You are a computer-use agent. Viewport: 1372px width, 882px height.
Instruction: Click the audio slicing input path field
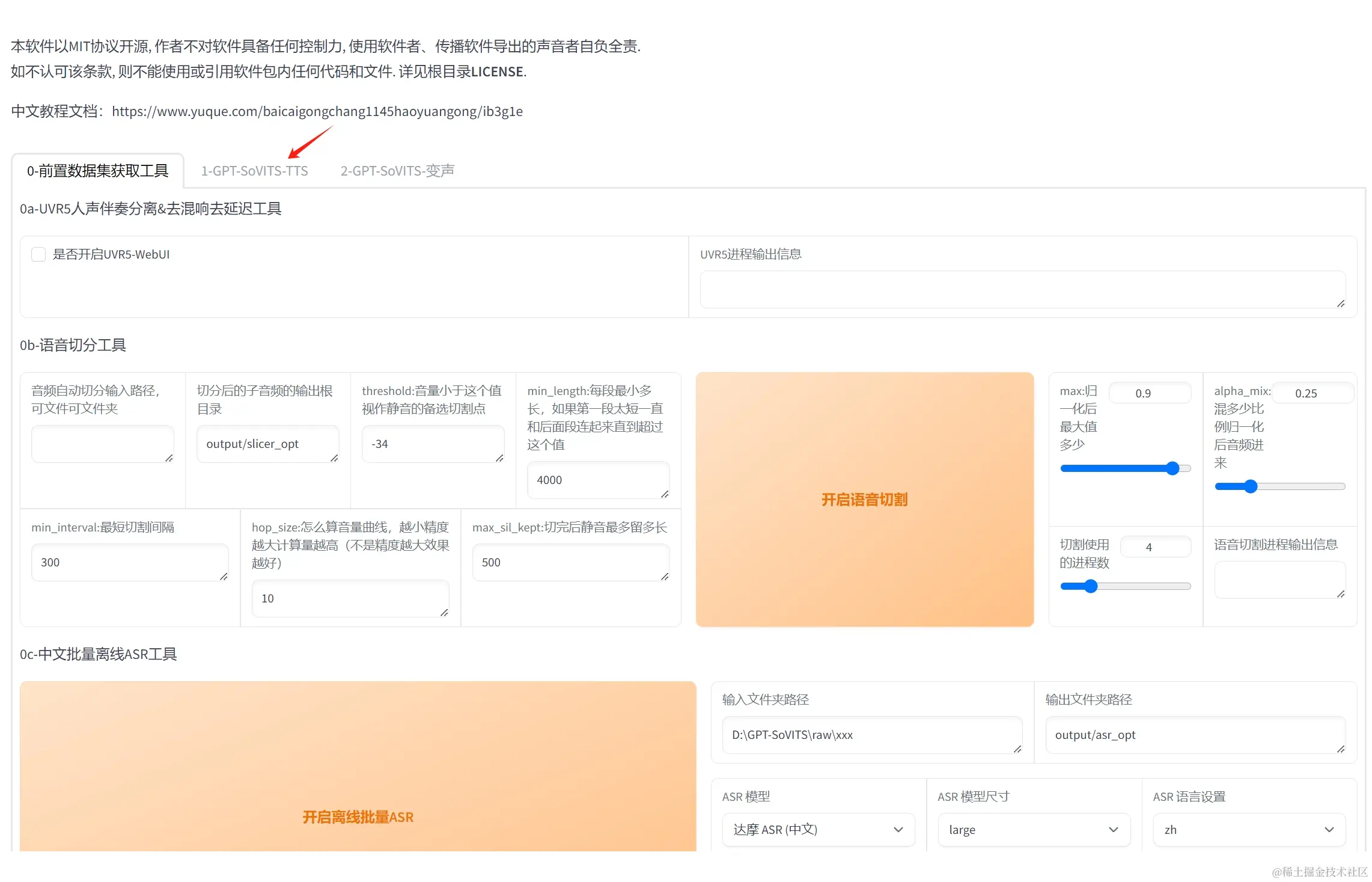pyautogui.click(x=102, y=444)
